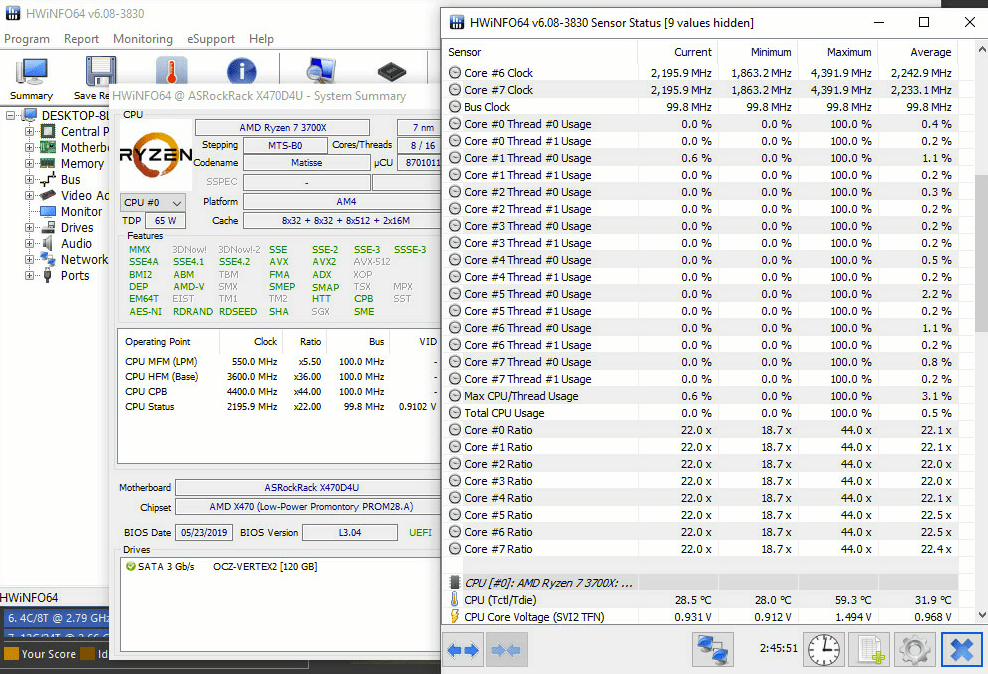Open the CPU #0 selector dropdown
Image resolution: width=988 pixels, height=674 pixels.
152,202
